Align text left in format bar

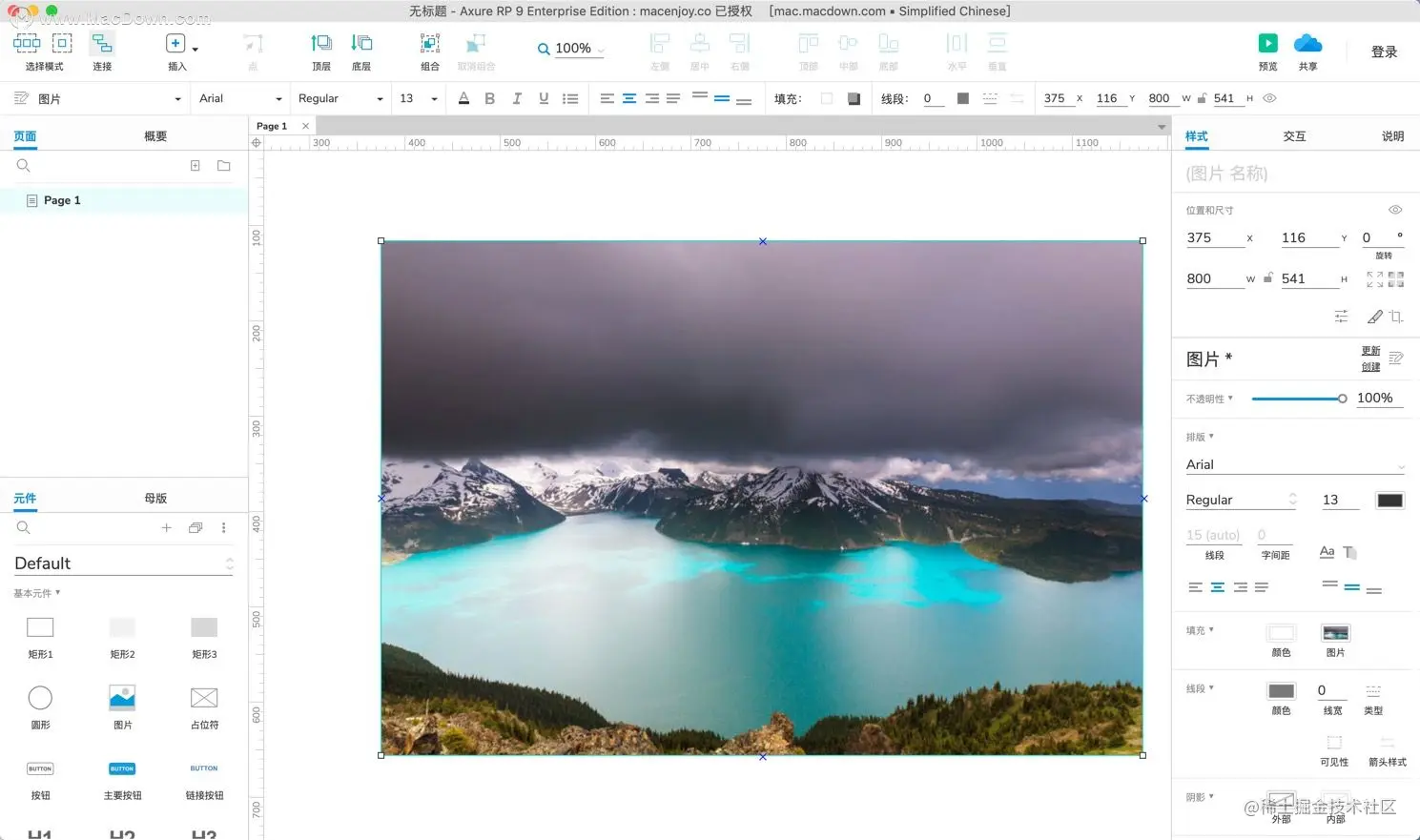coord(607,98)
